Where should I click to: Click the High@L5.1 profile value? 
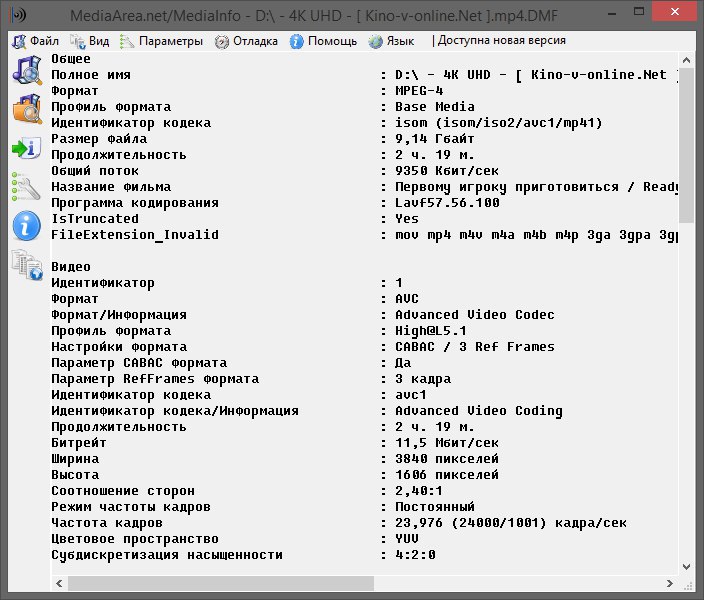pyautogui.click(x=431, y=331)
